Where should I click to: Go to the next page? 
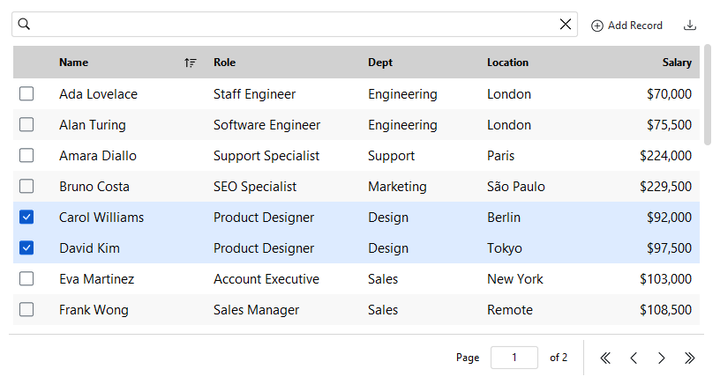(x=661, y=358)
